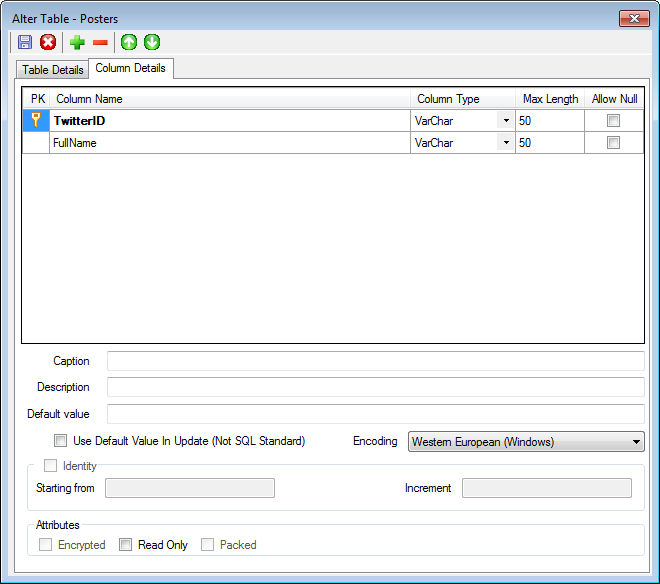Check the Identity checkbox
The image size is (660, 584).
click(51, 465)
